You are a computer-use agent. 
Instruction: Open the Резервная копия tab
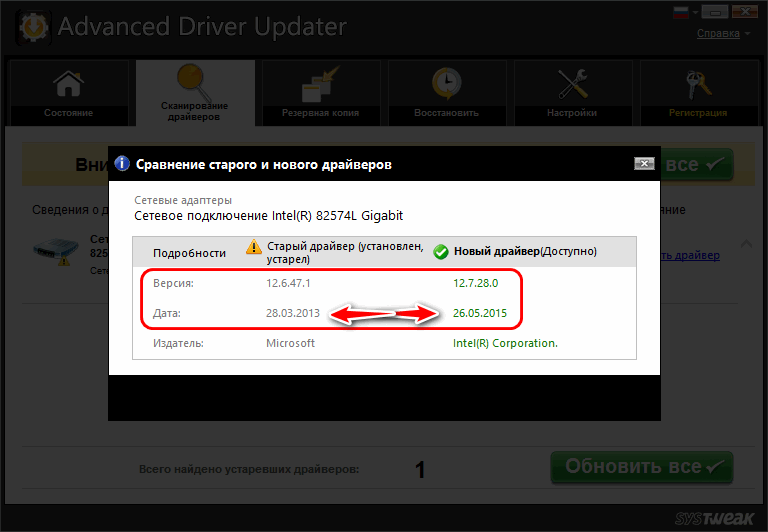(x=321, y=93)
